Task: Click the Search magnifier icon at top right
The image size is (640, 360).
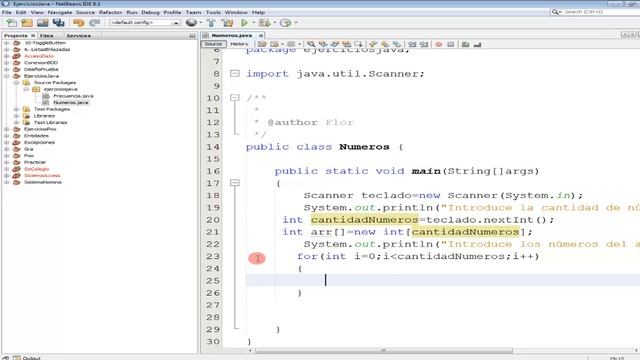Action: (556, 12)
